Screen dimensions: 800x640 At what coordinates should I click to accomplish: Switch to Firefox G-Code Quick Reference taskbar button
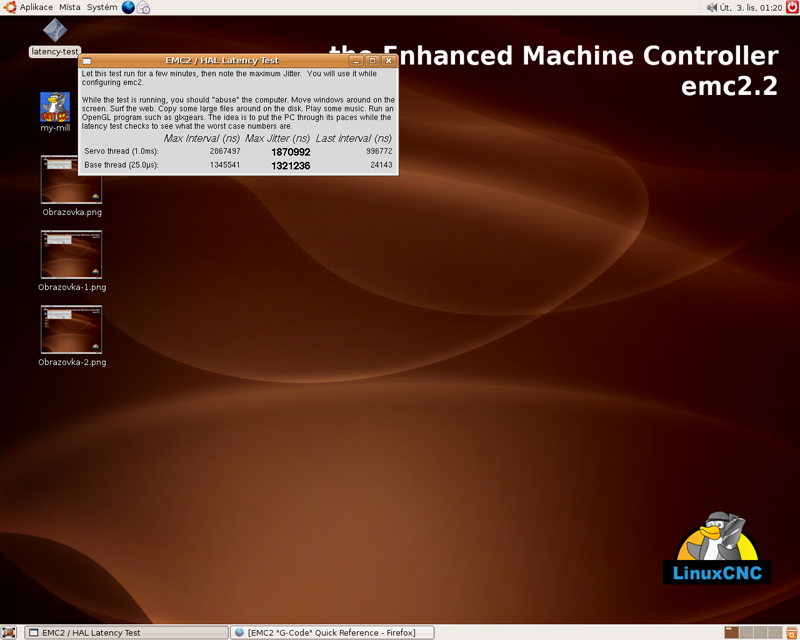tap(332, 632)
